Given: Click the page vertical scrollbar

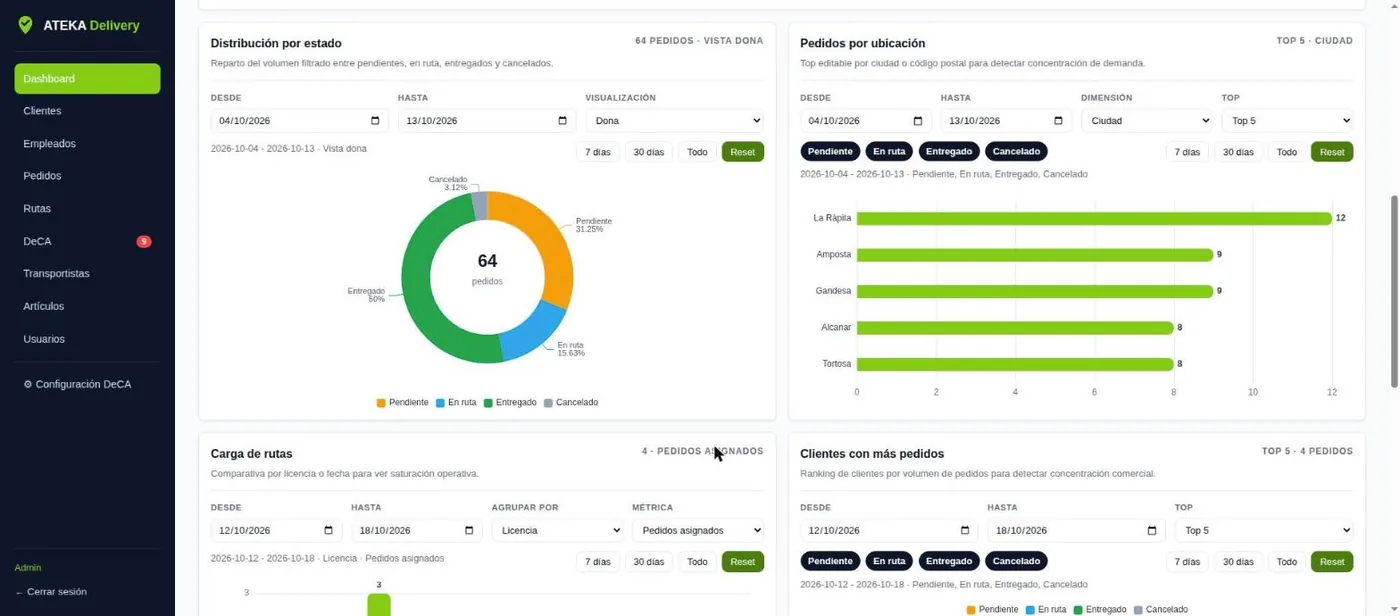Looking at the screenshot, I should tap(1395, 290).
